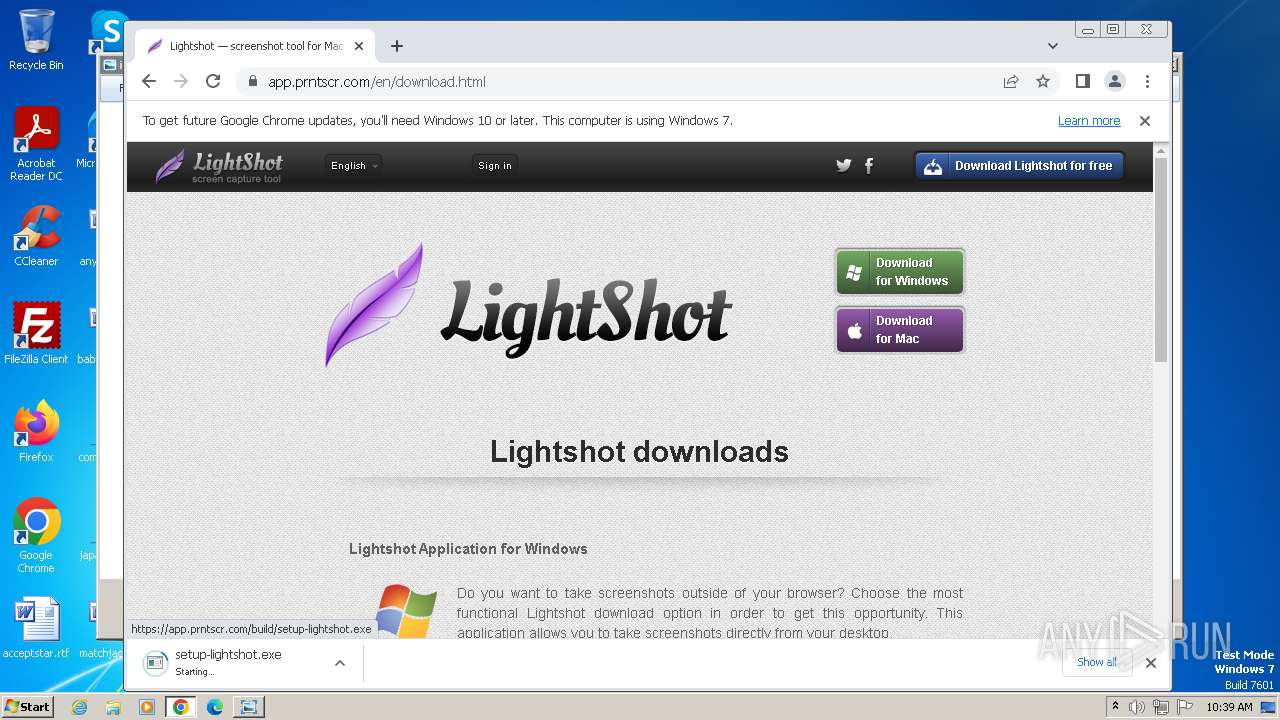The width and height of the screenshot is (1280, 720).
Task: Open the media player taskbar icon
Action: [x=147, y=707]
